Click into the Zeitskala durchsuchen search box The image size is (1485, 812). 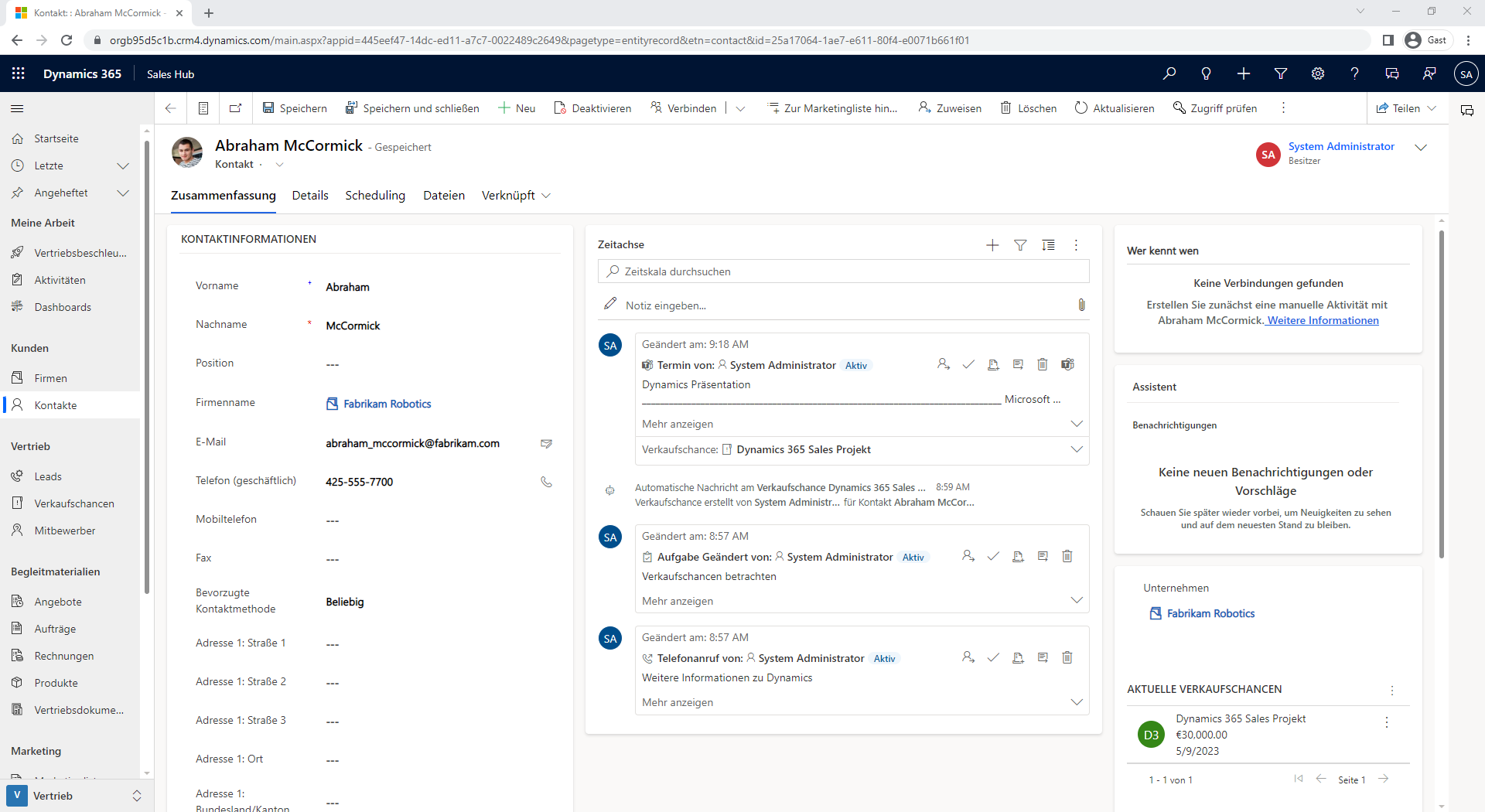[x=843, y=271]
